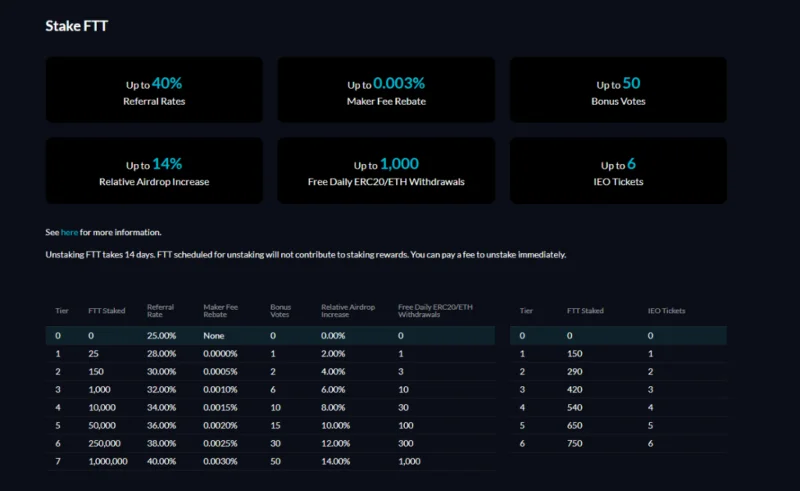Select the 8.00% airdrop increase cell
Viewport: 800px width, 491px height.
[x=333, y=407]
